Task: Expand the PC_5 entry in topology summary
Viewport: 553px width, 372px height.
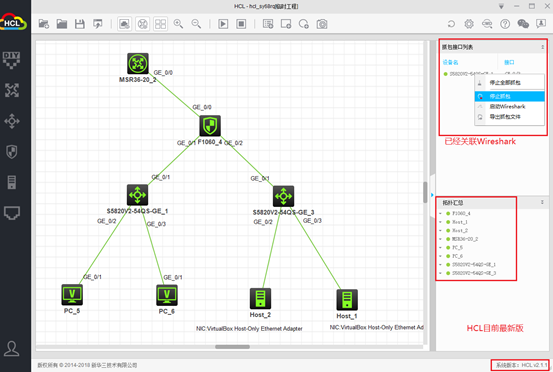Action: point(440,247)
